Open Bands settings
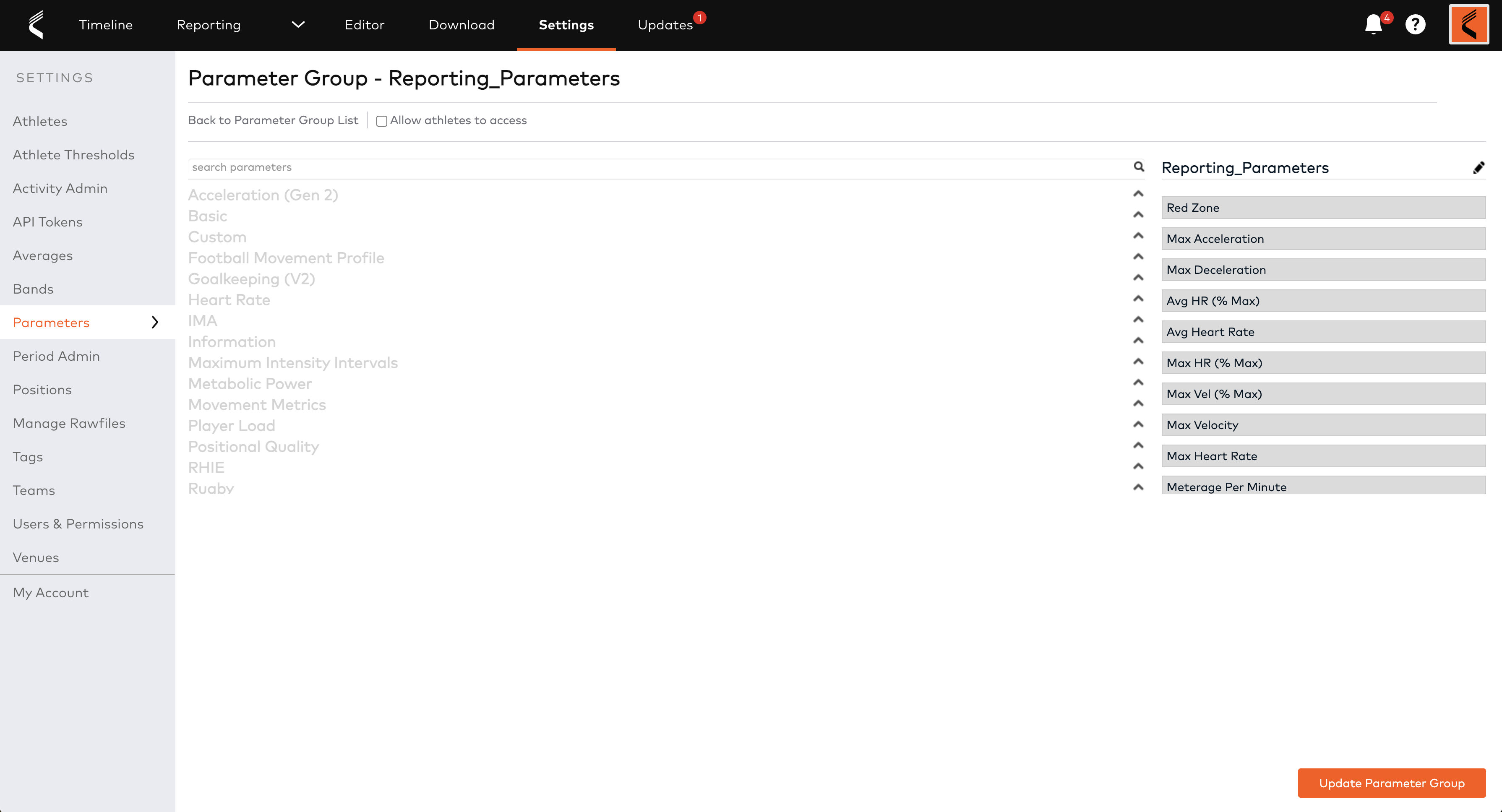Image resolution: width=1502 pixels, height=812 pixels. click(33, 289)
